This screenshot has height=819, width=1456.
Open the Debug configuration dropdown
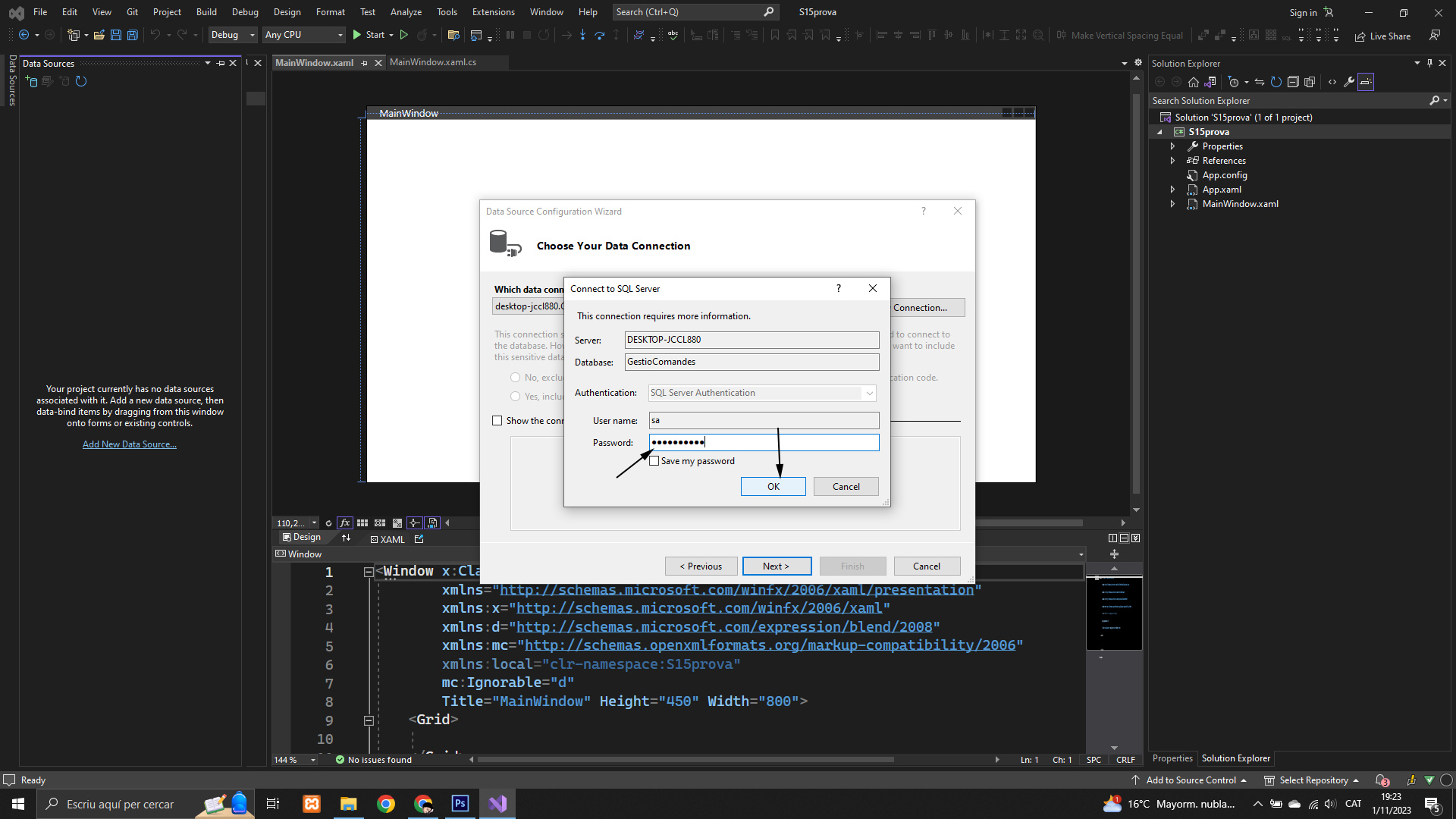tap(233, 35)
